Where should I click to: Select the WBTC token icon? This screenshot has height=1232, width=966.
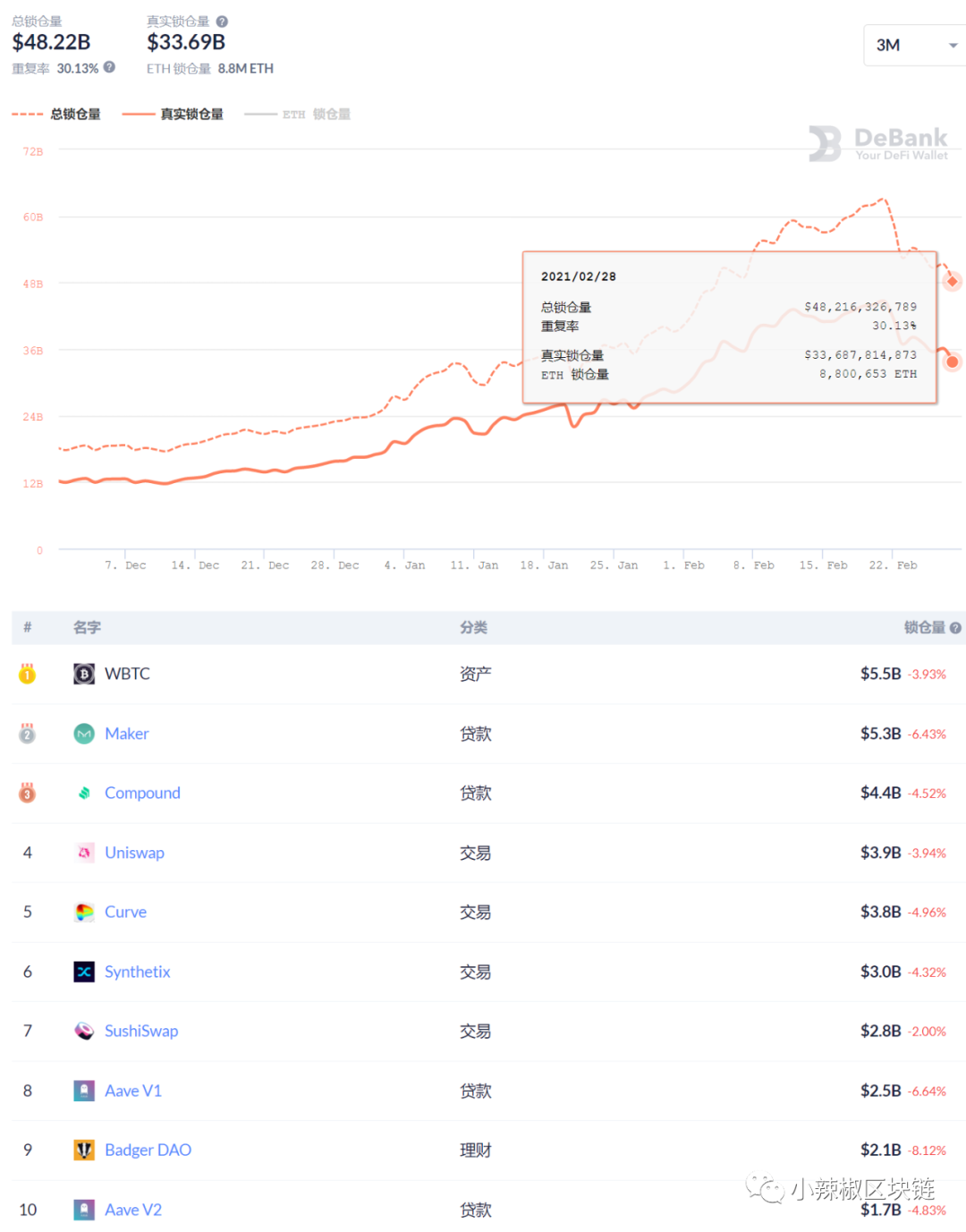click(83, 674)
